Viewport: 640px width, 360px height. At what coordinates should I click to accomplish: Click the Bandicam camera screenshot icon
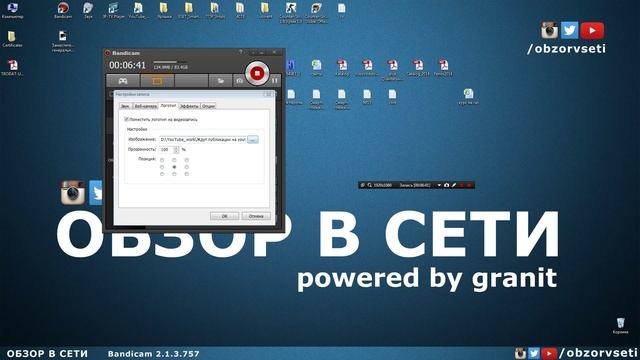coord(239,81)
